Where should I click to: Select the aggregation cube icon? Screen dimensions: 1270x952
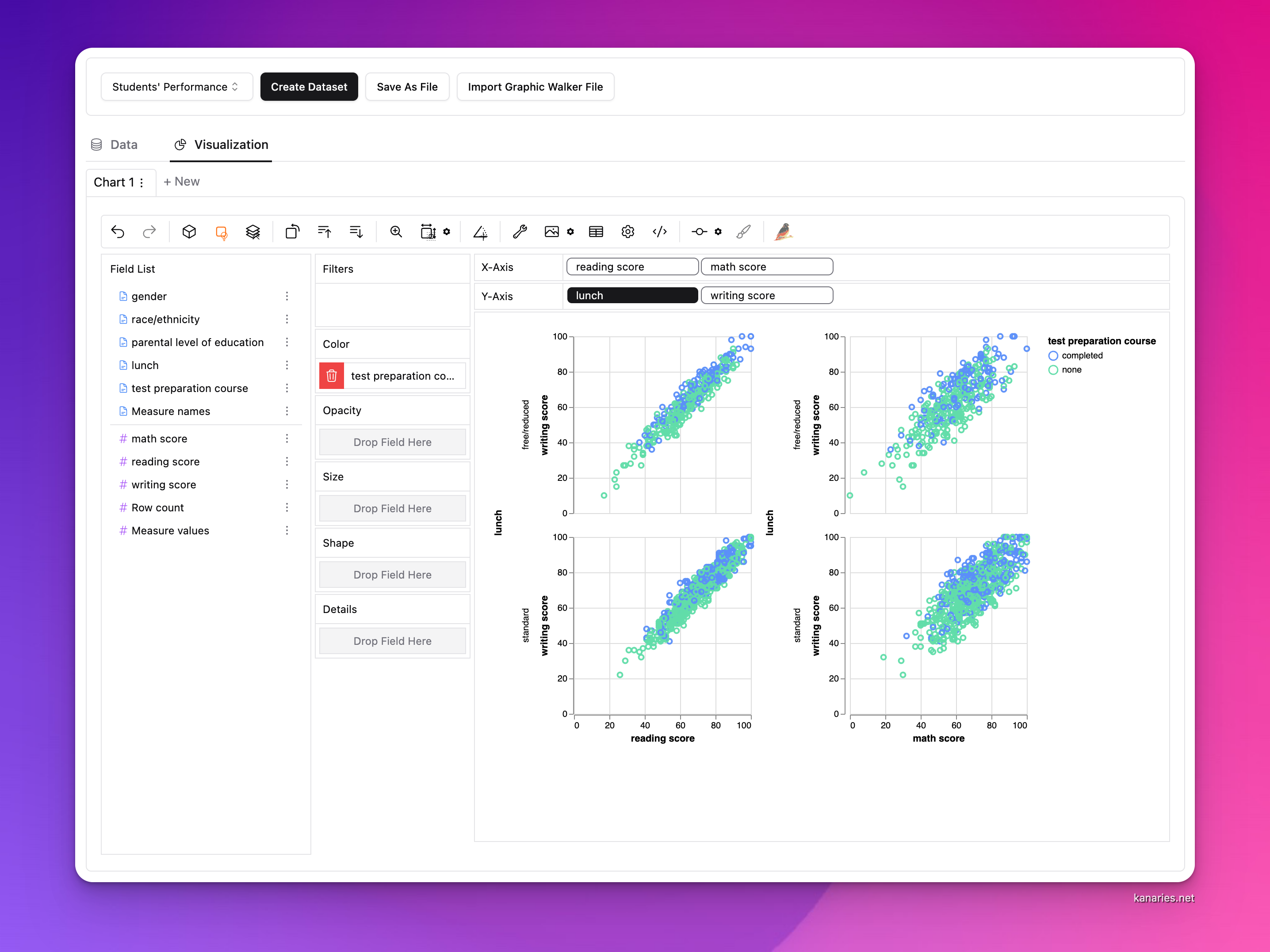point(189,232)
